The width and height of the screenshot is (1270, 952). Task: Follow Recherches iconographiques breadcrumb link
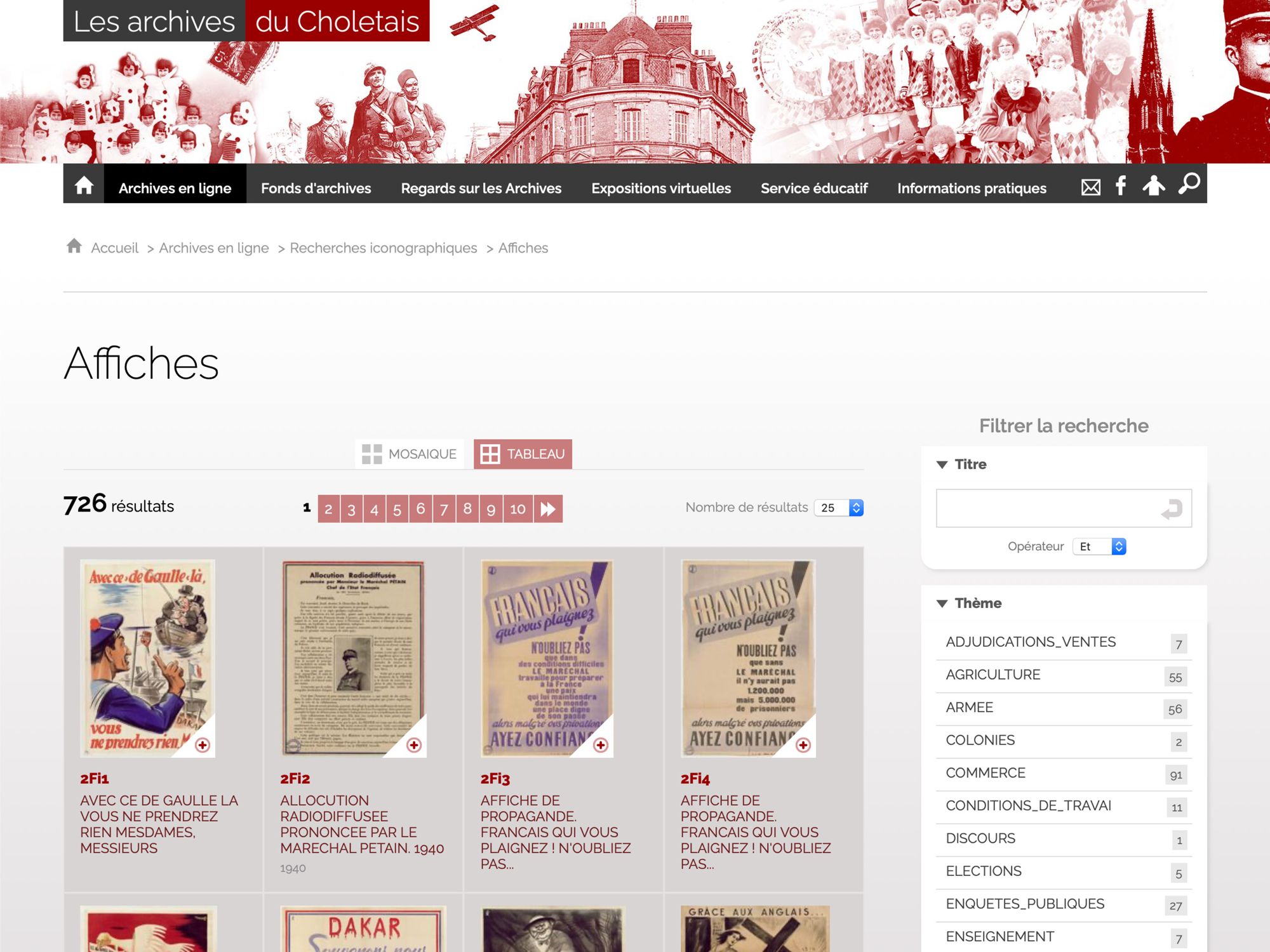click(x=383, y=248)
